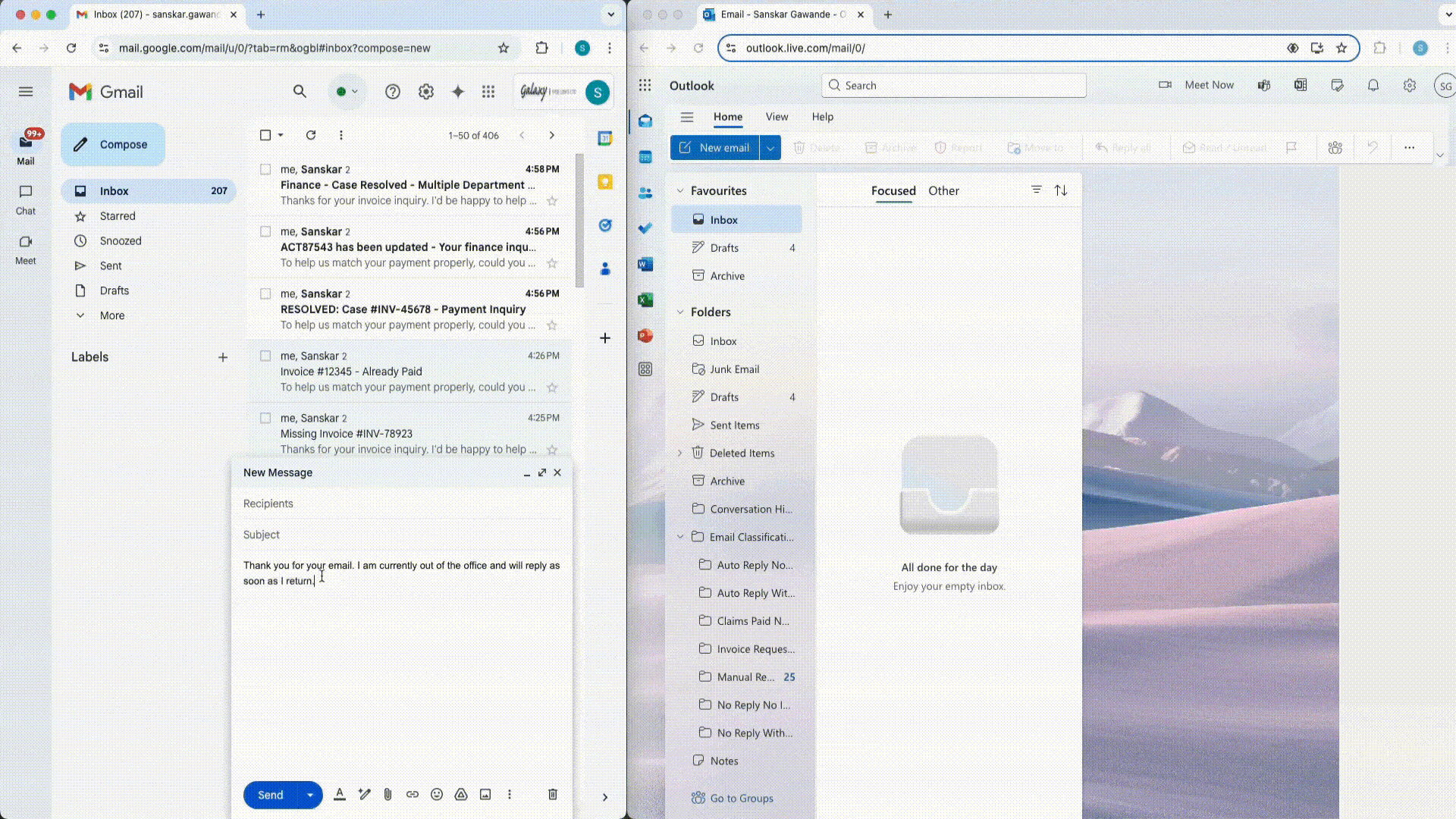Viewport: 1456px width, 819px height.
Task: Open the text color and formatting control
Action: pos(340,795)
